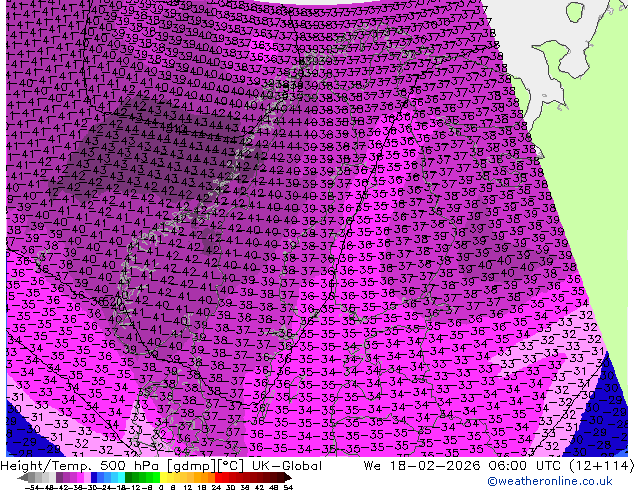The height and width of the screenshot is (490, 634).
Task: Select the dark blue legend color swatch
Action: [x=94, y=477]
